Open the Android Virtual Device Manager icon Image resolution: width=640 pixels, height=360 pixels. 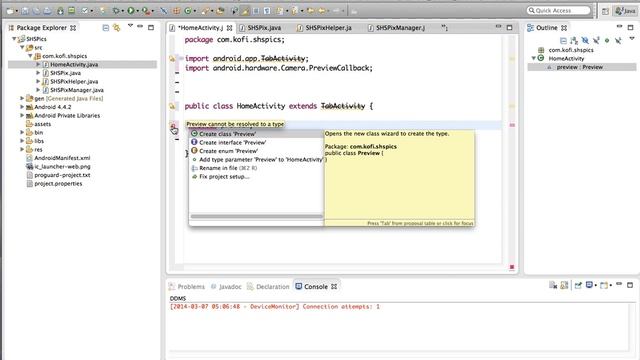[x=71, y=11]
